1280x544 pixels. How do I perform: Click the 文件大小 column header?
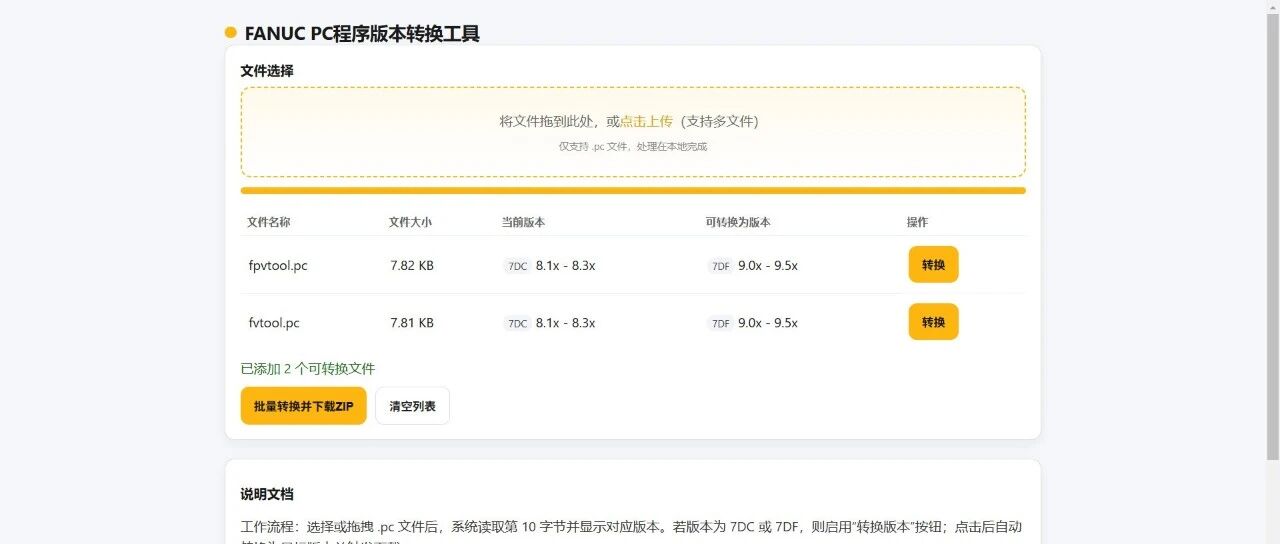click(410, 222)
